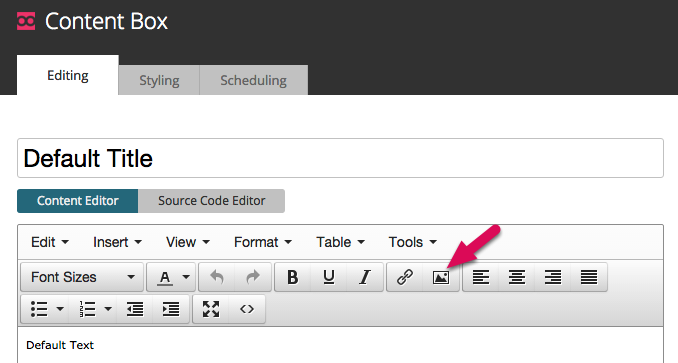This screenshot has width=678, height=363.
Task: Expand the text color dropdown arrow
Action: (x=186, y=277)
